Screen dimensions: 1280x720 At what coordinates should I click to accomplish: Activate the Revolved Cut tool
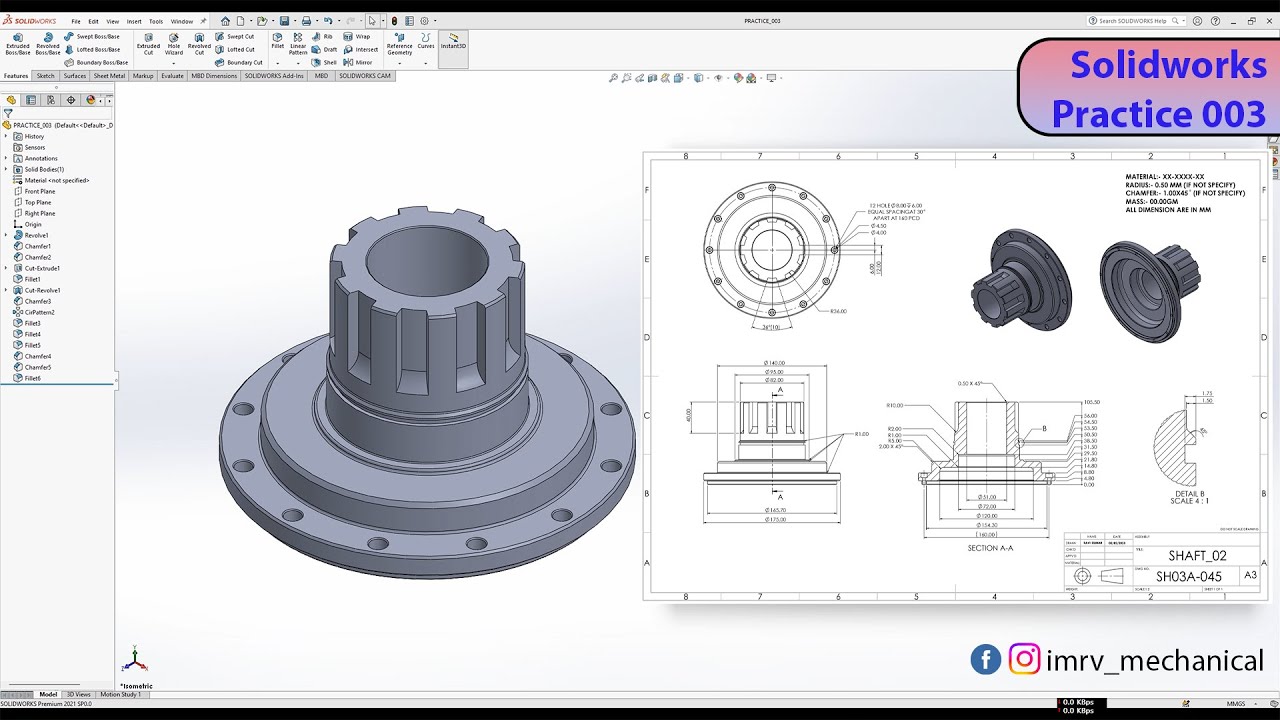(x=199, y=44)
